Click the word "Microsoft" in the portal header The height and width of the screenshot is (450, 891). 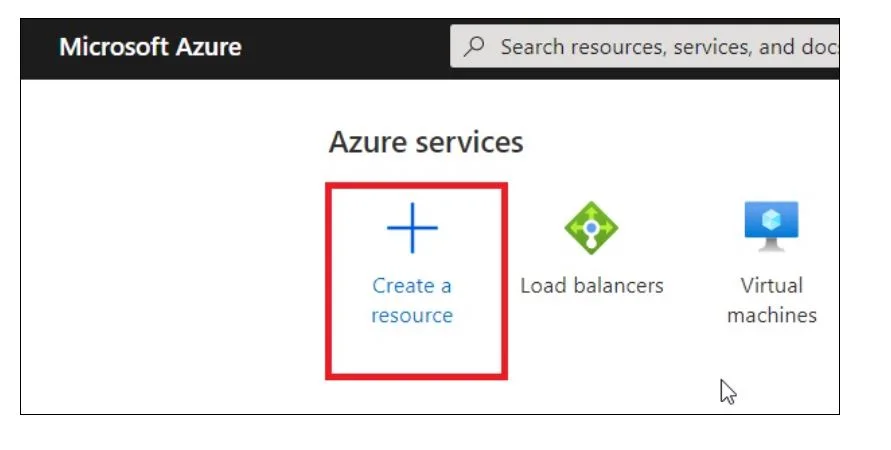114,47
